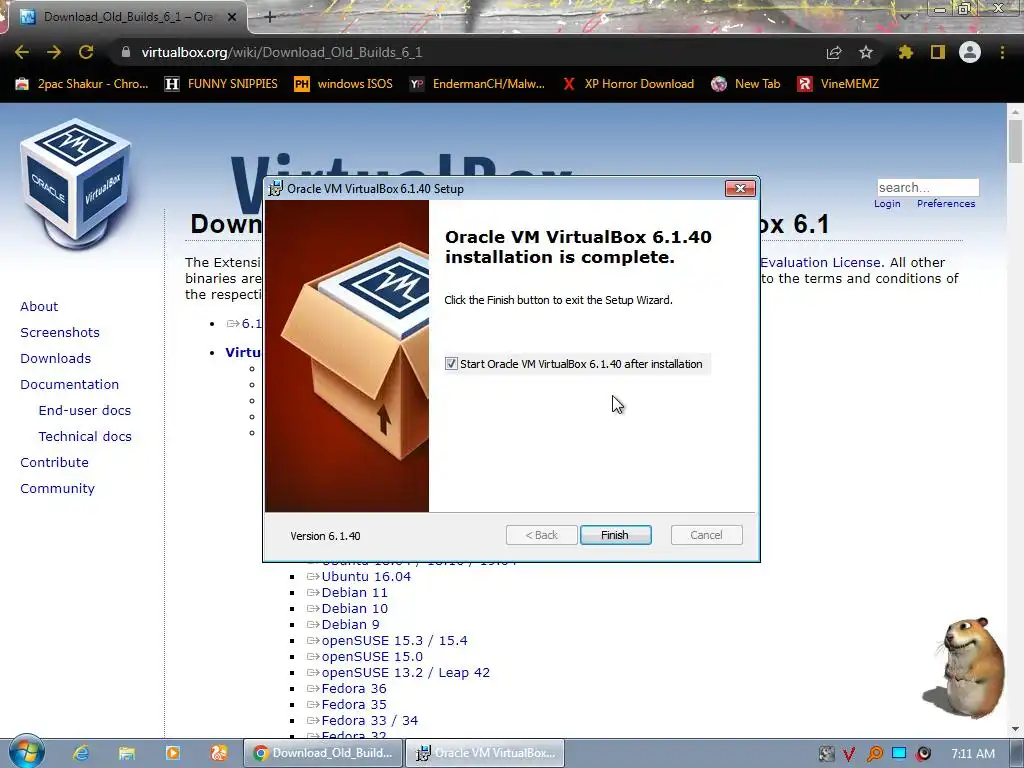Open About in sidebar

point(39,306)
